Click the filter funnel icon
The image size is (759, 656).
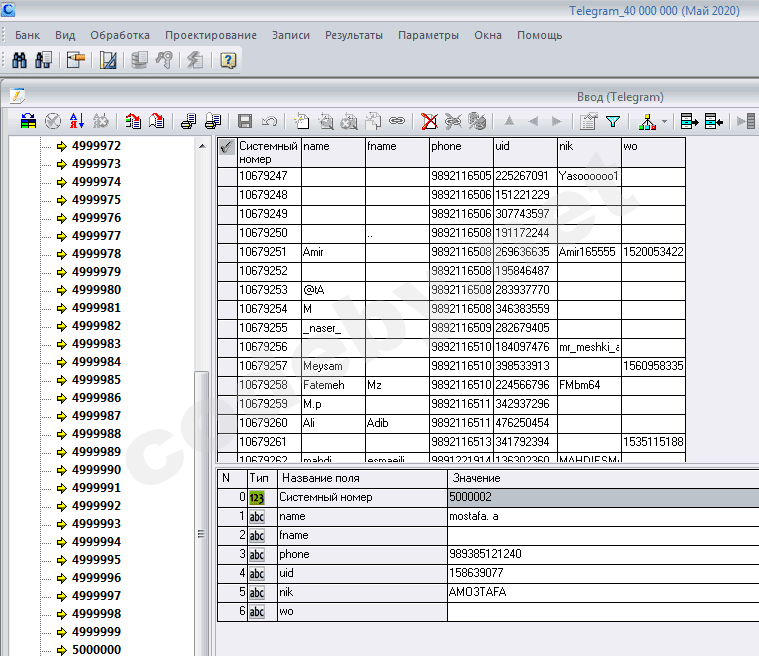(x=612, y=121)
